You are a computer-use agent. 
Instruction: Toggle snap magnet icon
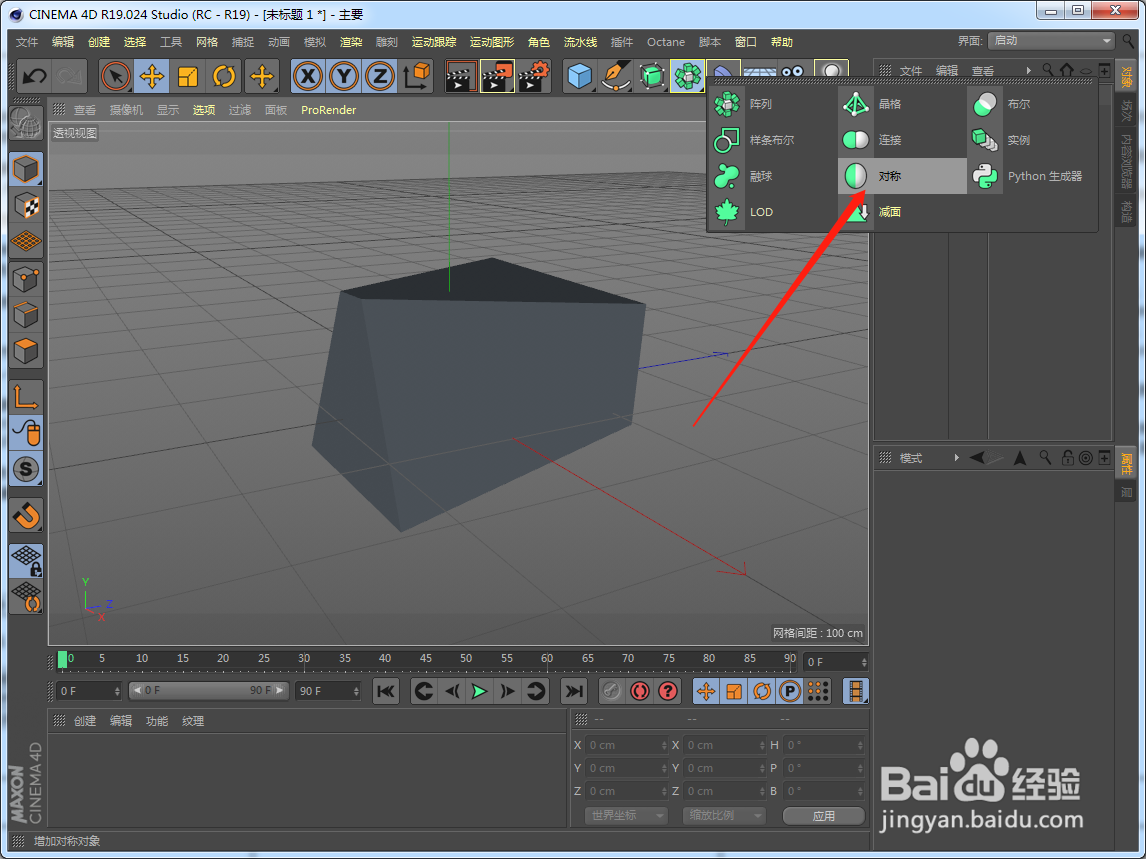click(x=26, y=516)
